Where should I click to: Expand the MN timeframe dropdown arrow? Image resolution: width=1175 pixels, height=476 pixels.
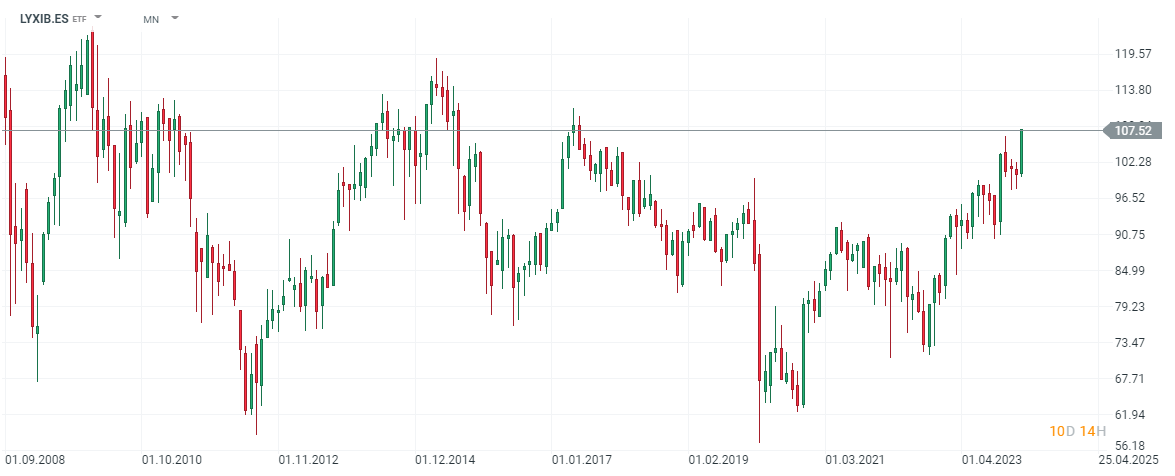tap(175, 18)
